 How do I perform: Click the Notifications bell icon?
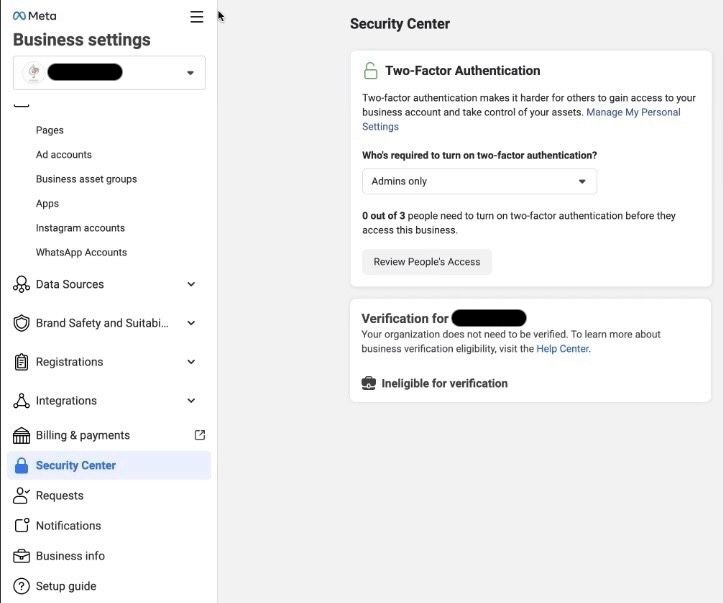pyautogui.click(x=21, y=526)
